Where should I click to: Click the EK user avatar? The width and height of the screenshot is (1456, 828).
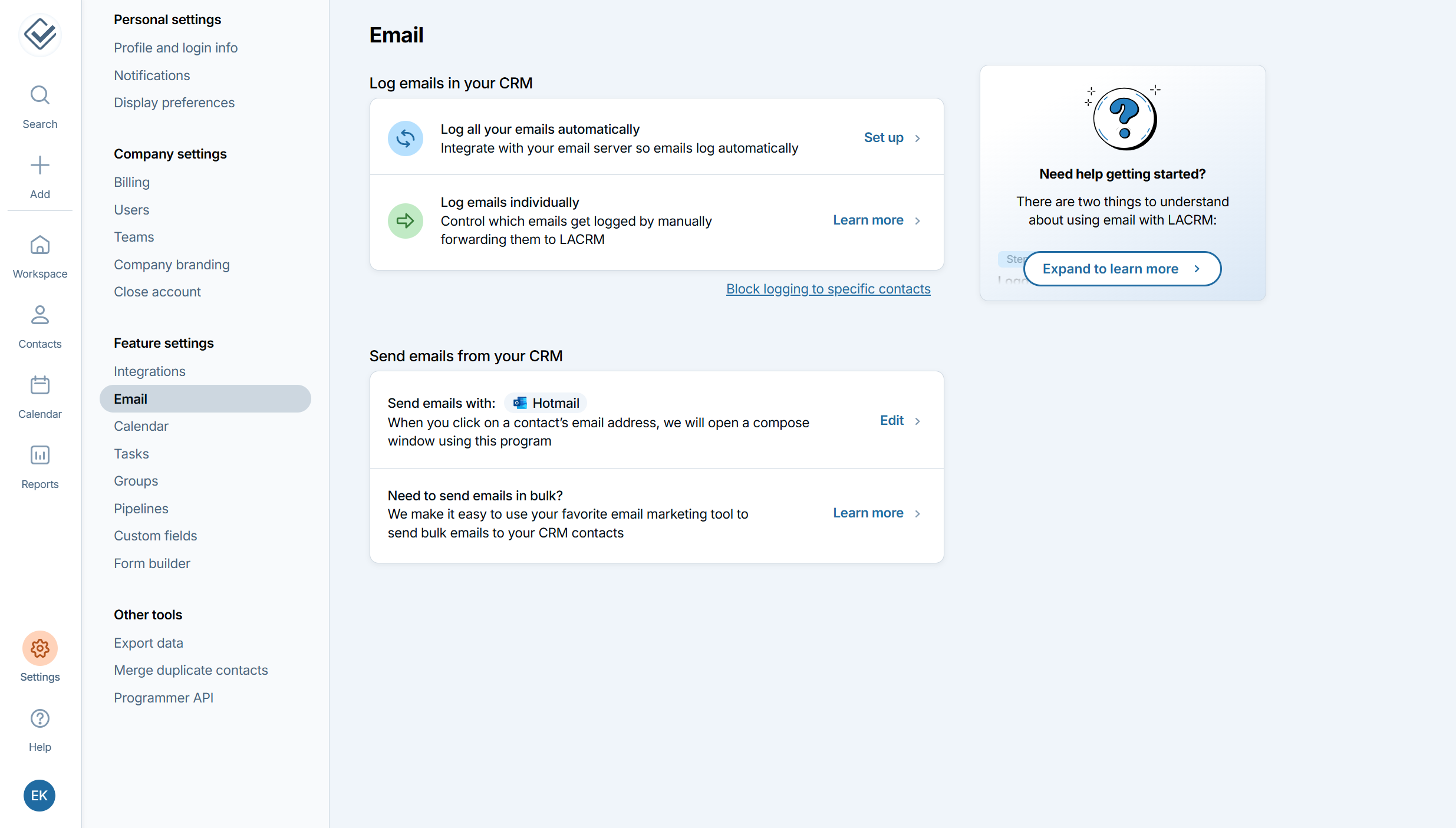[x=39, y=796]
